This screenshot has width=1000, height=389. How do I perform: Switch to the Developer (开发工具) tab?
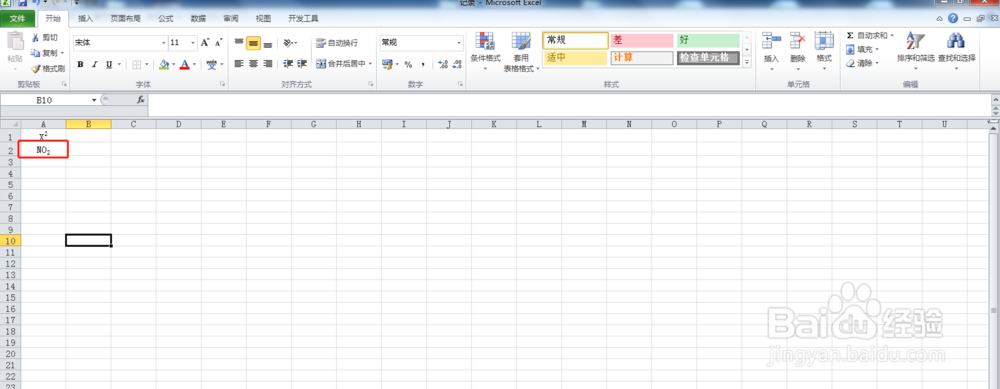click(303, 19)
